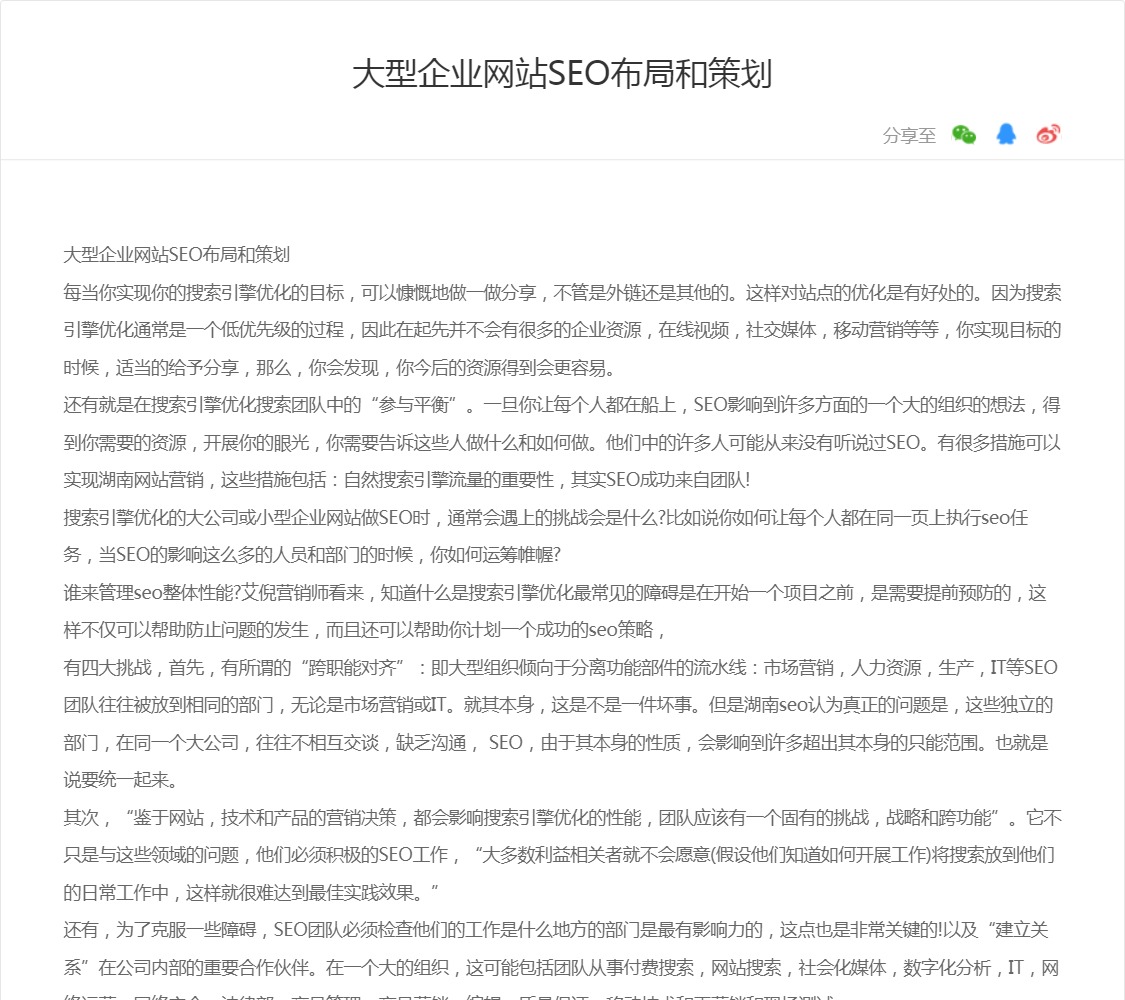This screenshot has width=1125, height=1000.
Task: Click the line starting "每当你实现你的搜索引擎优化的目标"
Action: pyautogui.click(x=562, y=293)
